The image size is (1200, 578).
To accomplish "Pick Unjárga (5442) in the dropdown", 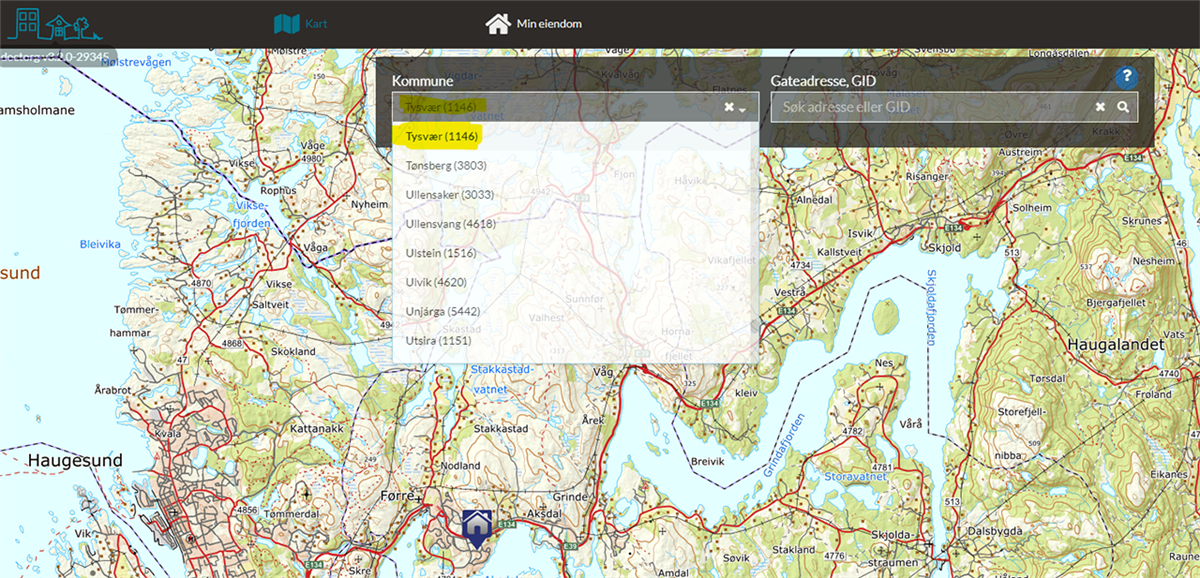I will [x=576, y=312].
